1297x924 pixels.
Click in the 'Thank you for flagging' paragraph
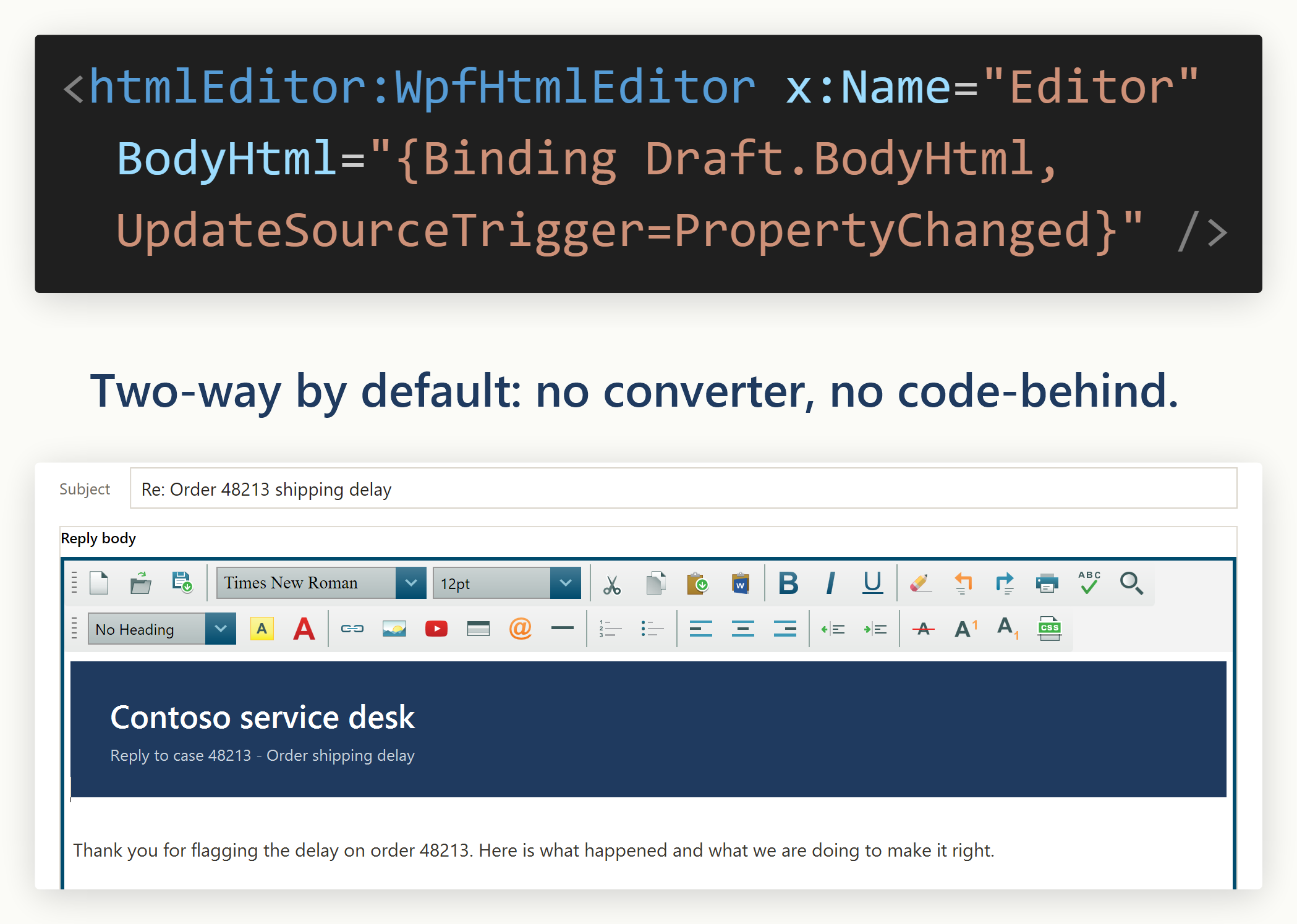(x=534, y=850)
